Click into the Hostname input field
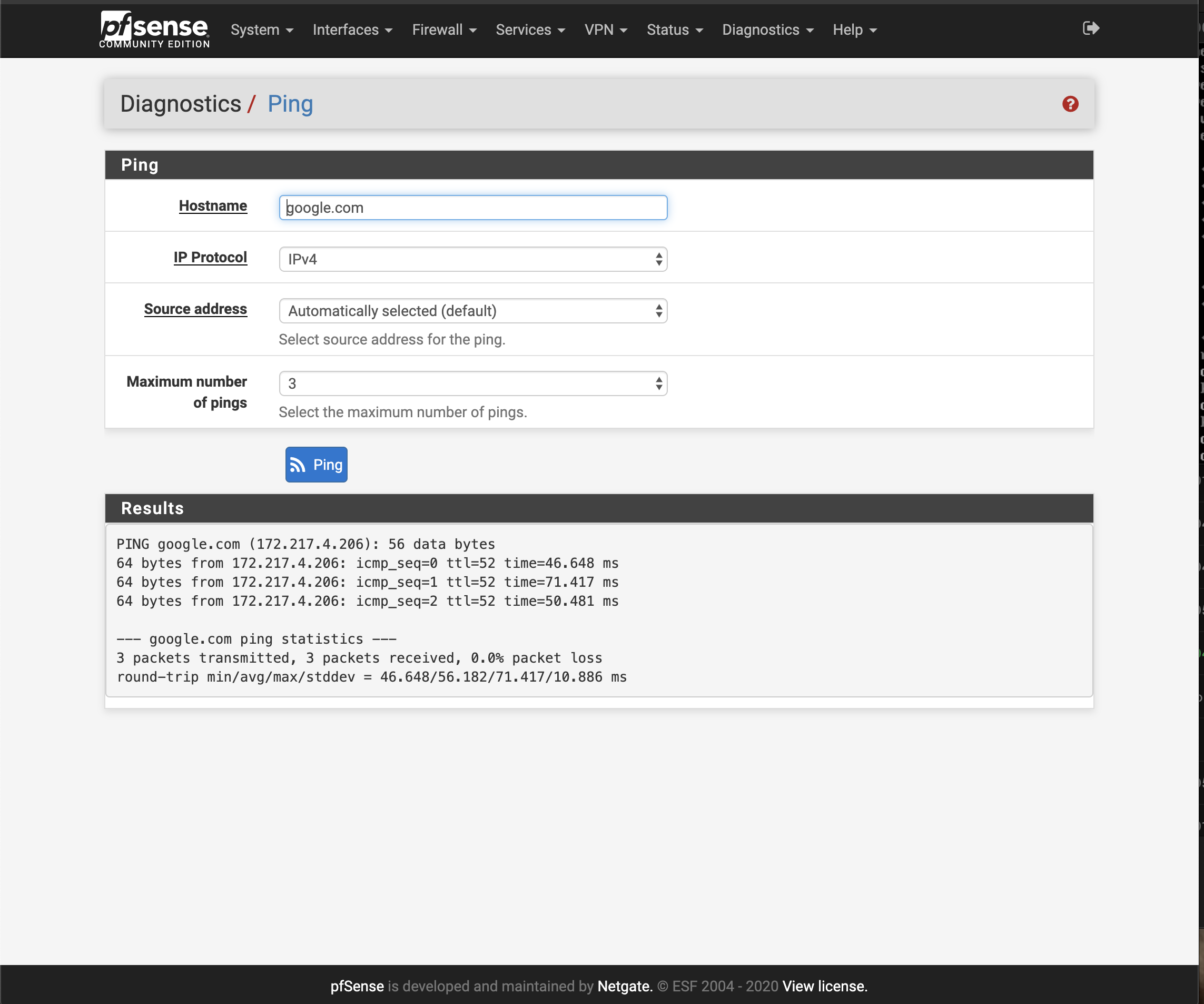 (473, 208)
